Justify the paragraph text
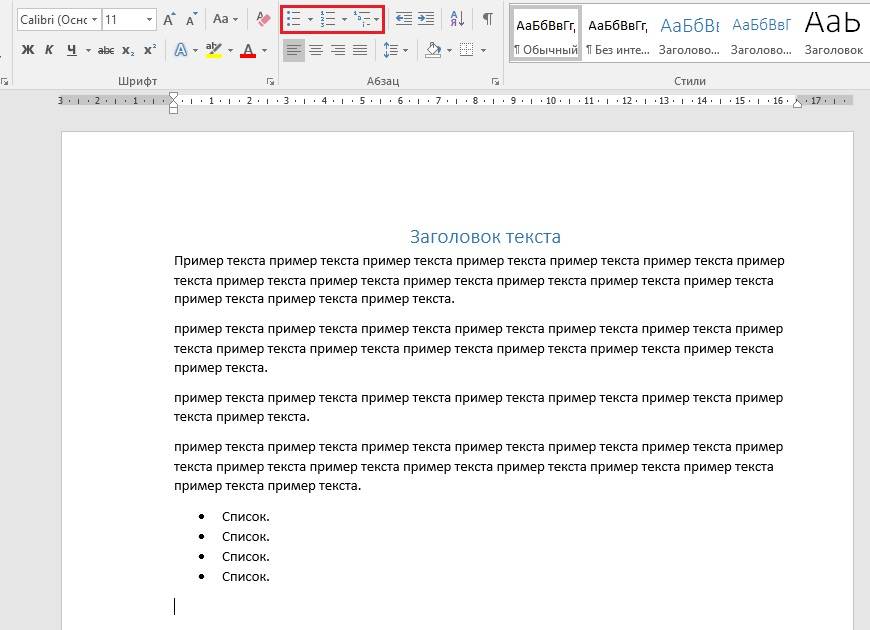The image size is (870, 630). click(360, 50)
